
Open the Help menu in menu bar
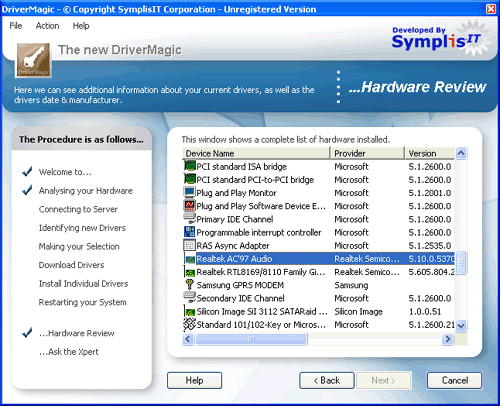coord(81,26)
